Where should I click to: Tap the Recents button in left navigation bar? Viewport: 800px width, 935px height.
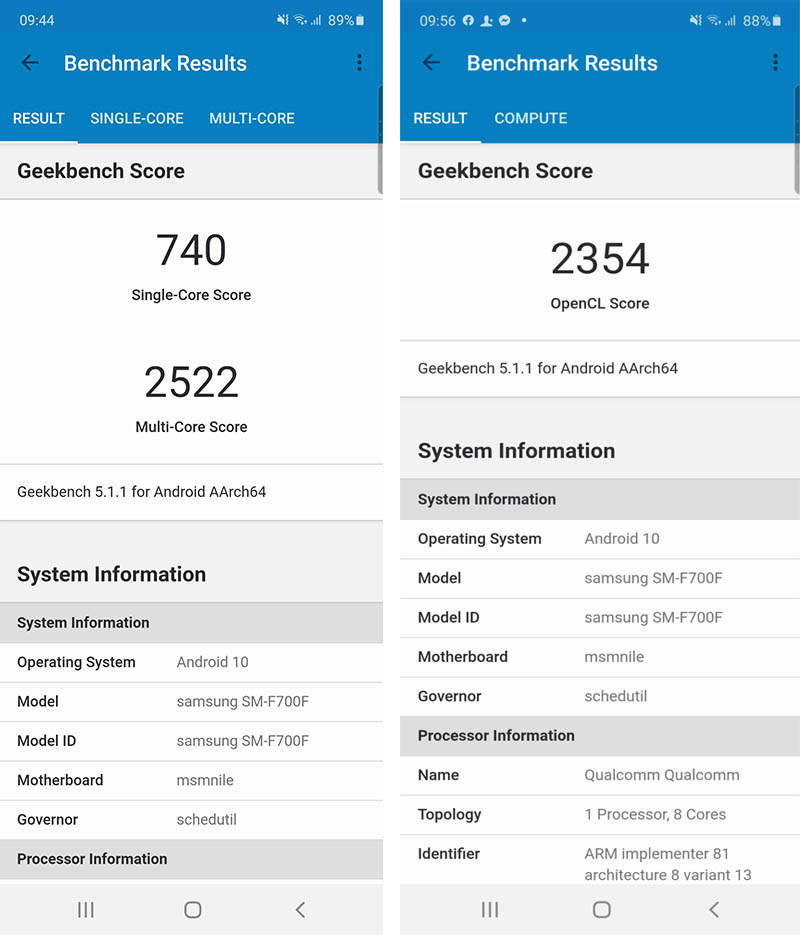(x=86, y=910)
